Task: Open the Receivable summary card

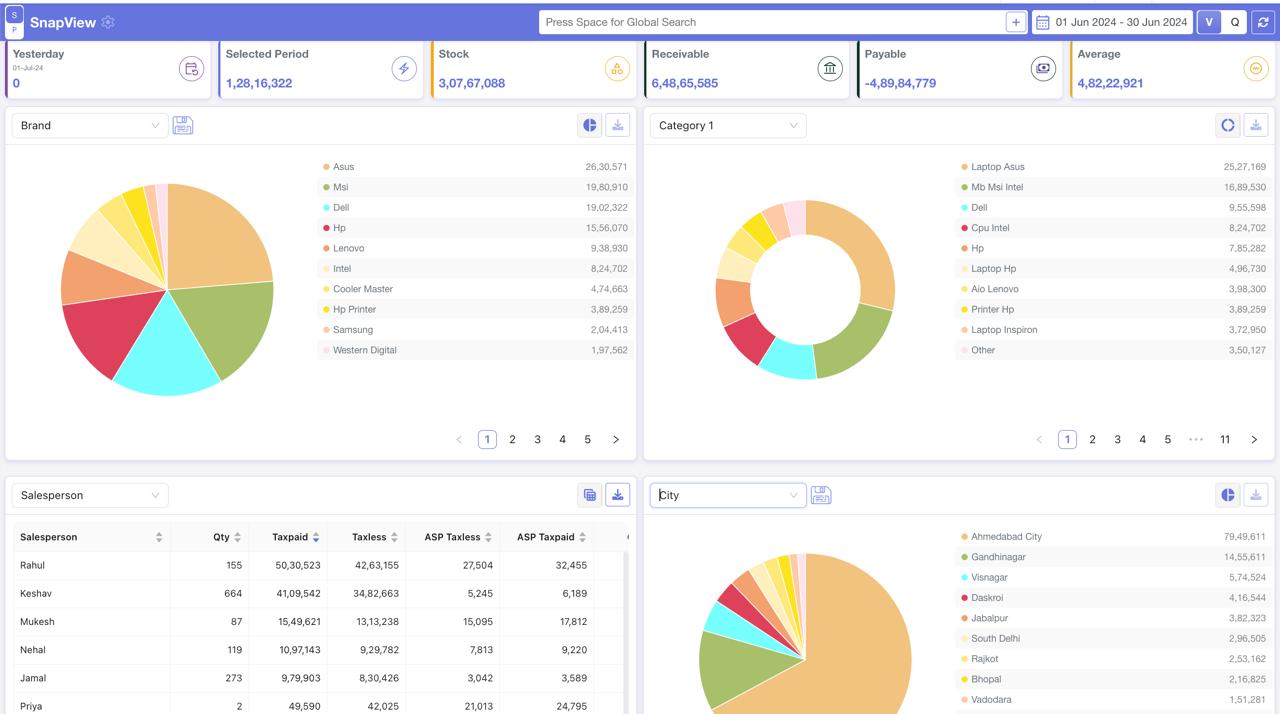Action: click(x=747, y=69)
